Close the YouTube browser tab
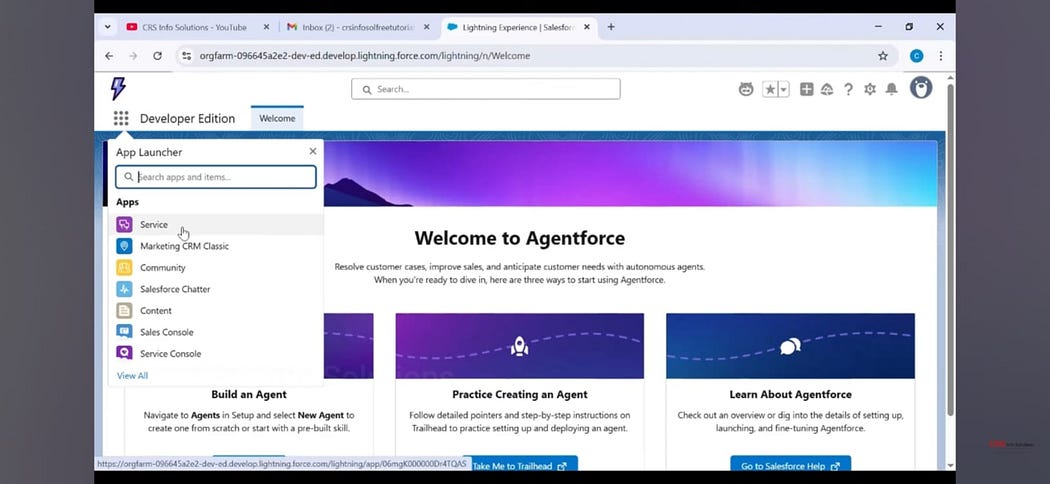This screenshot has height=484, width=1050. tap(266, 27)
